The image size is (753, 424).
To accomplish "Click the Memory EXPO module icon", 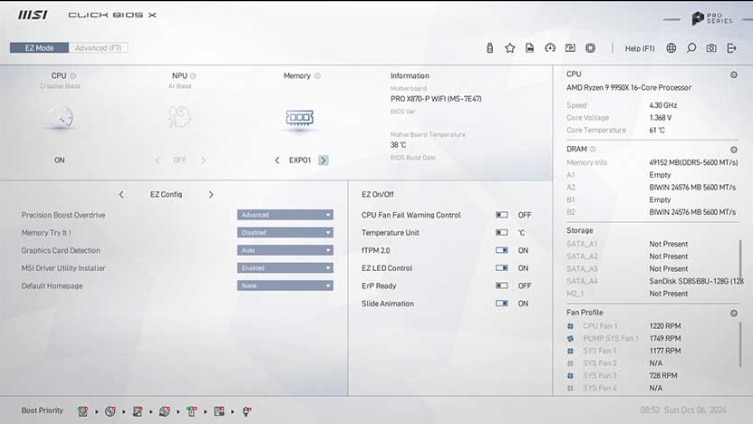I will (300, 118).
